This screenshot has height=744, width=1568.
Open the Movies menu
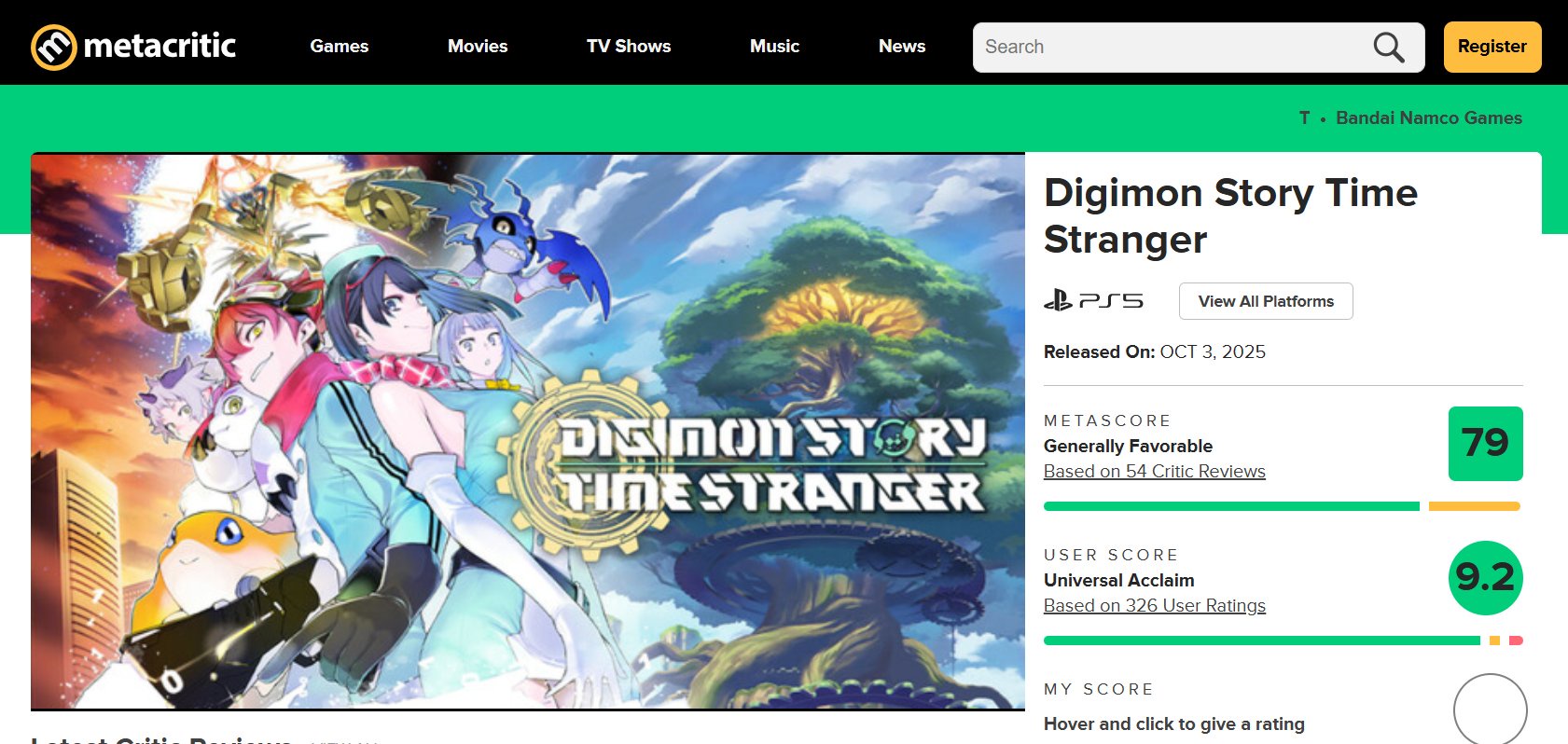click(478, 46)
